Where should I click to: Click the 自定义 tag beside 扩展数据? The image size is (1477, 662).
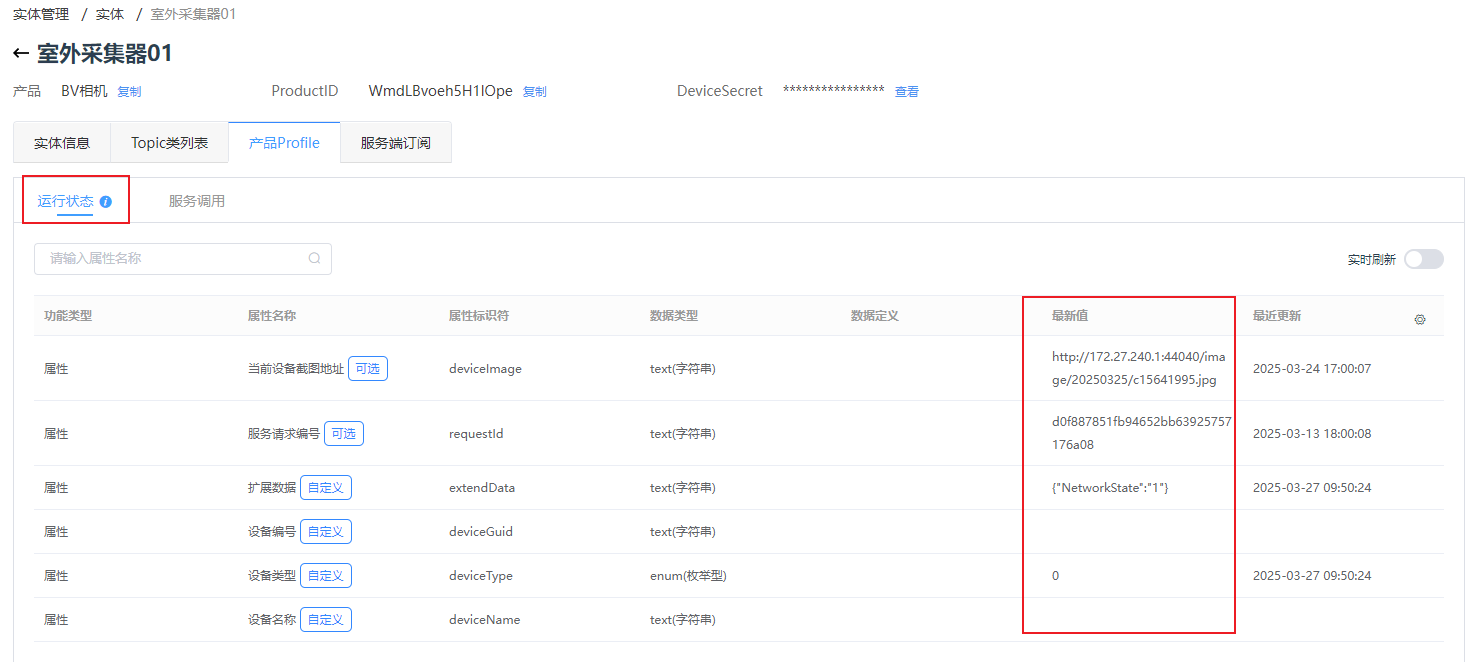click(326, 488)
